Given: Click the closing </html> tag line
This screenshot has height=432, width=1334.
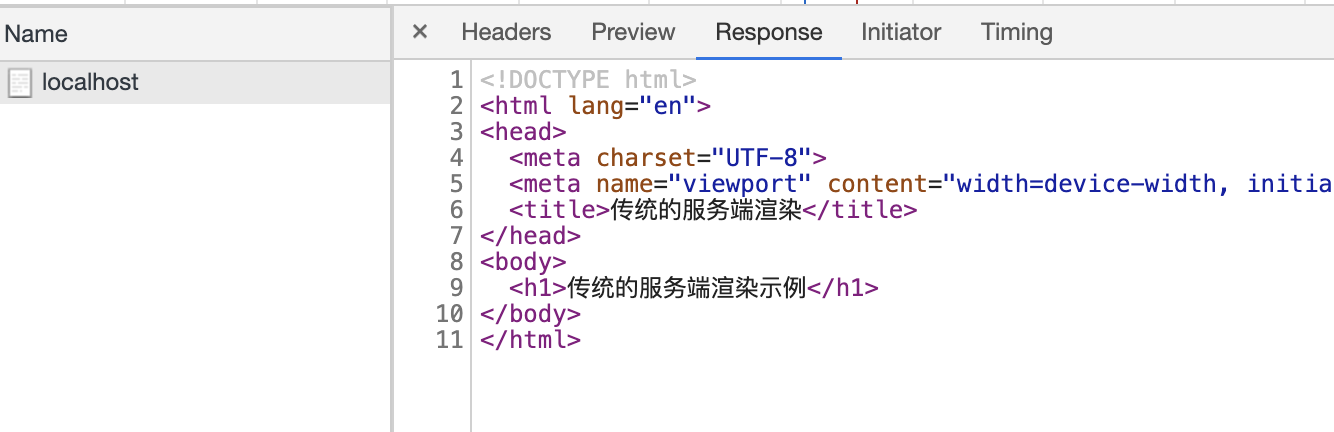Looking at the screenshot, I should click(530, 340).
